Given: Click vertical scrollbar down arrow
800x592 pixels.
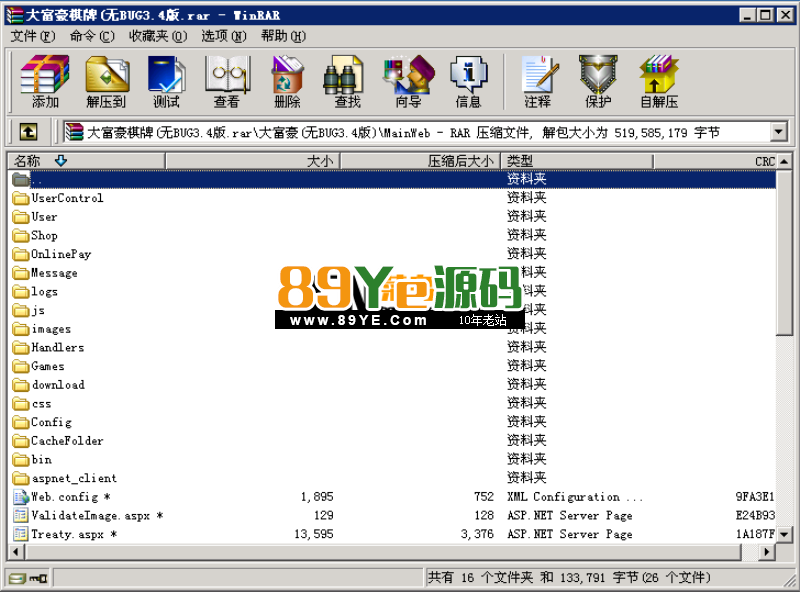Looking at the screenshot, I should tap(785, 535).
